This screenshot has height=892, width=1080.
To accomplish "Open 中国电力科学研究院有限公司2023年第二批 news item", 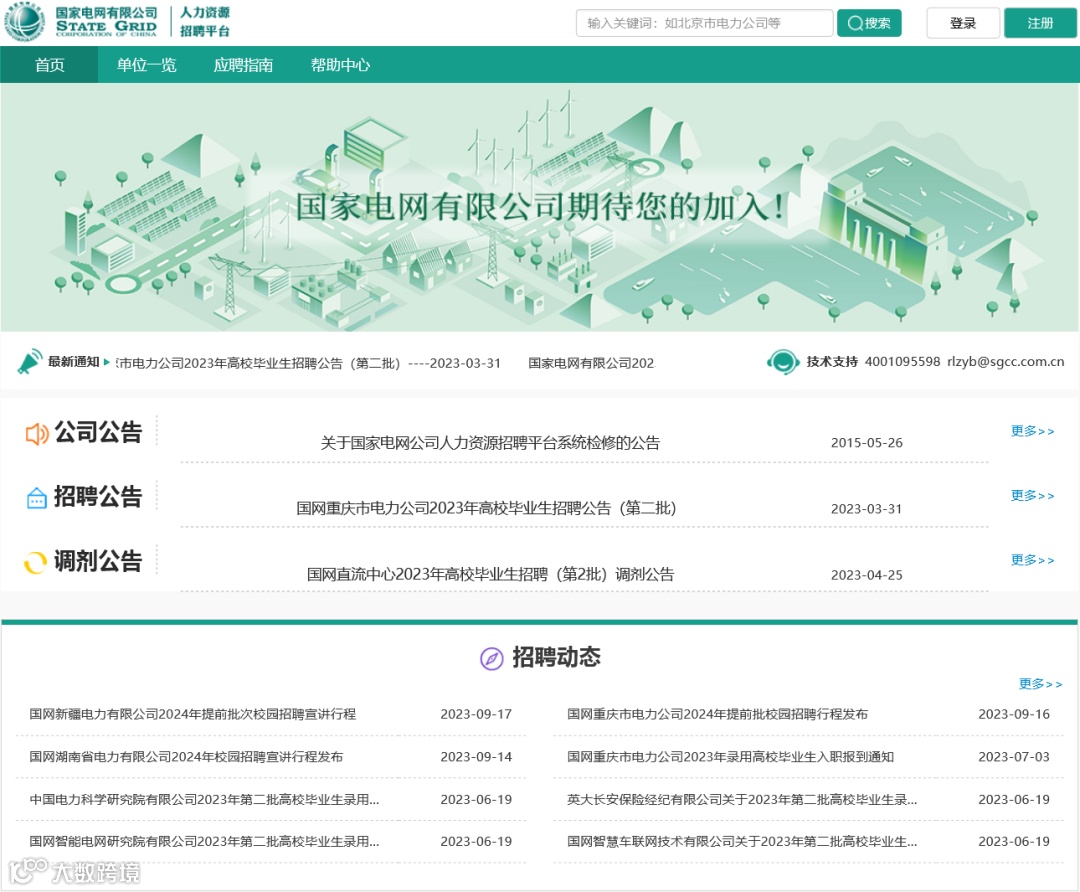I will tap(204, 800).
